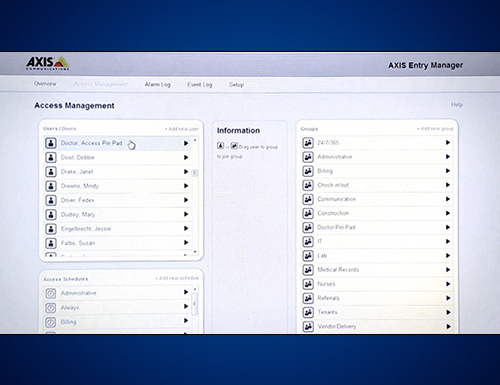This screenshot has width=500, height=385.
Task: Go to the Setup tab
Action: [236, 85]
